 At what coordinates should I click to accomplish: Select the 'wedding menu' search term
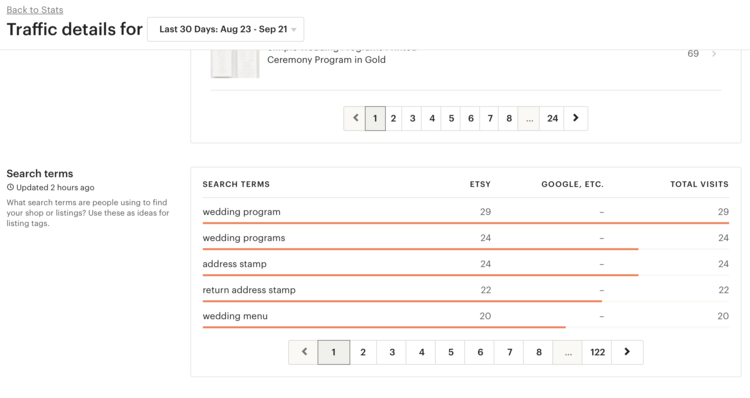click(235, 316)
